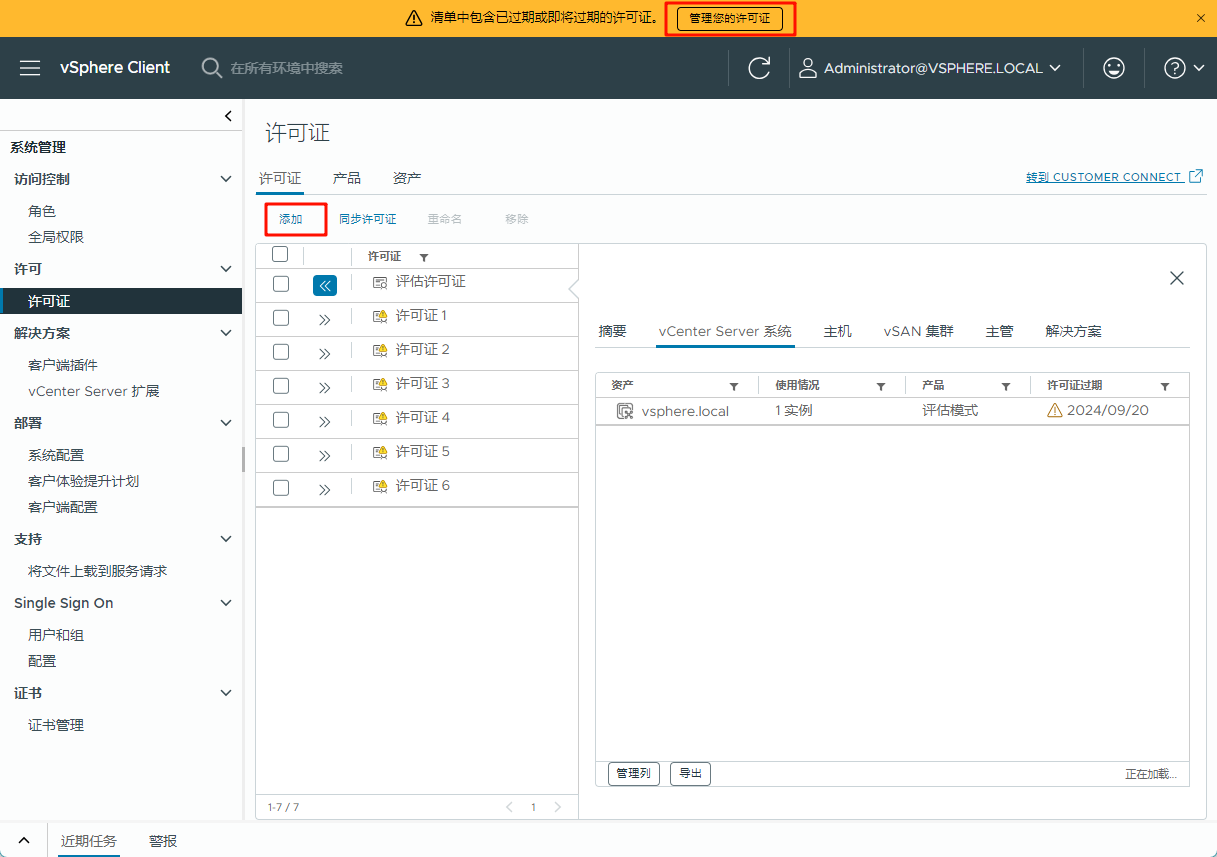Expand details arrow for 许可证 2

(325, 354)
